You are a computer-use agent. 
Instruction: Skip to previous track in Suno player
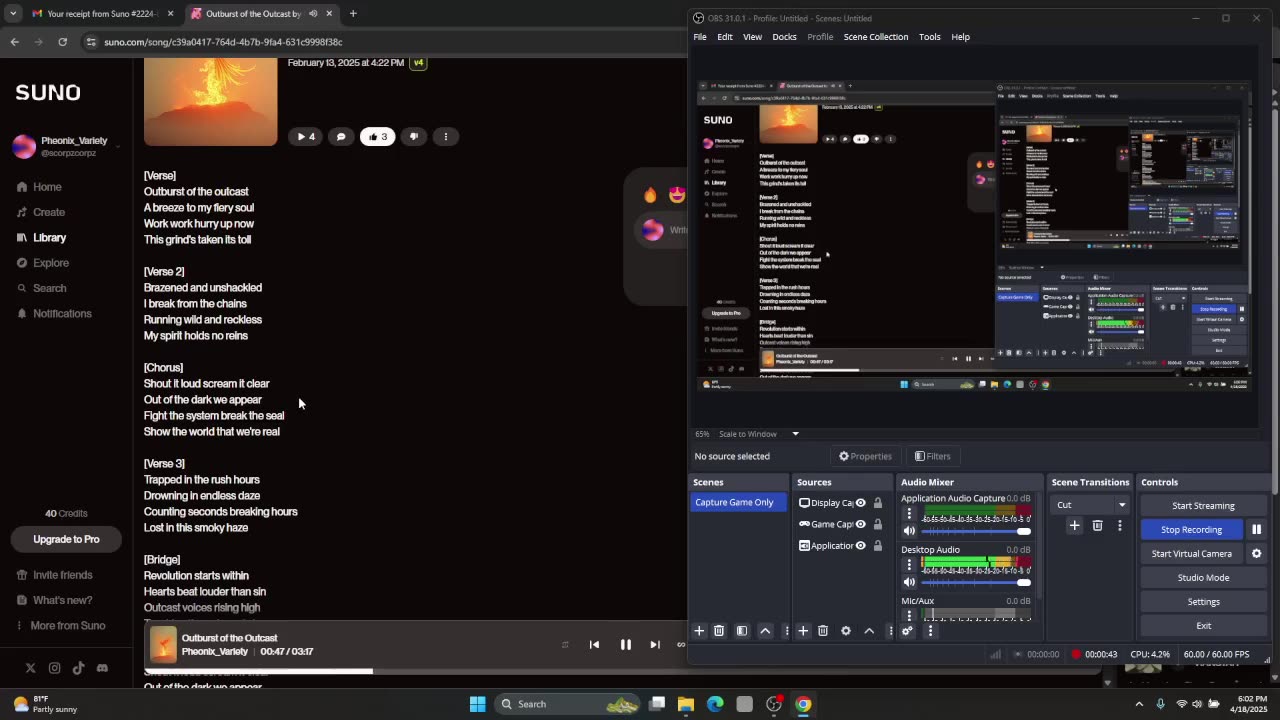point(594,645)
